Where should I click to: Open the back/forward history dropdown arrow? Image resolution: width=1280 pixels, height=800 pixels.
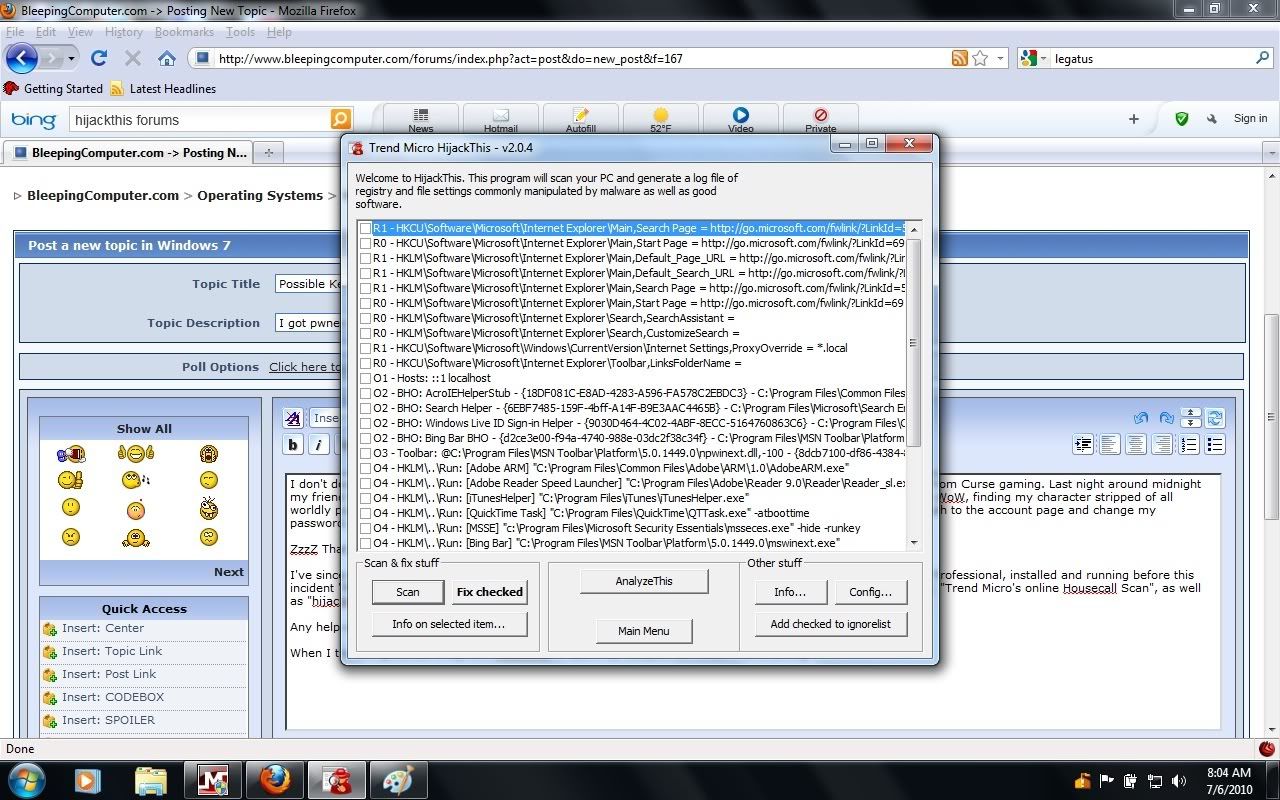tap(71, 59)
